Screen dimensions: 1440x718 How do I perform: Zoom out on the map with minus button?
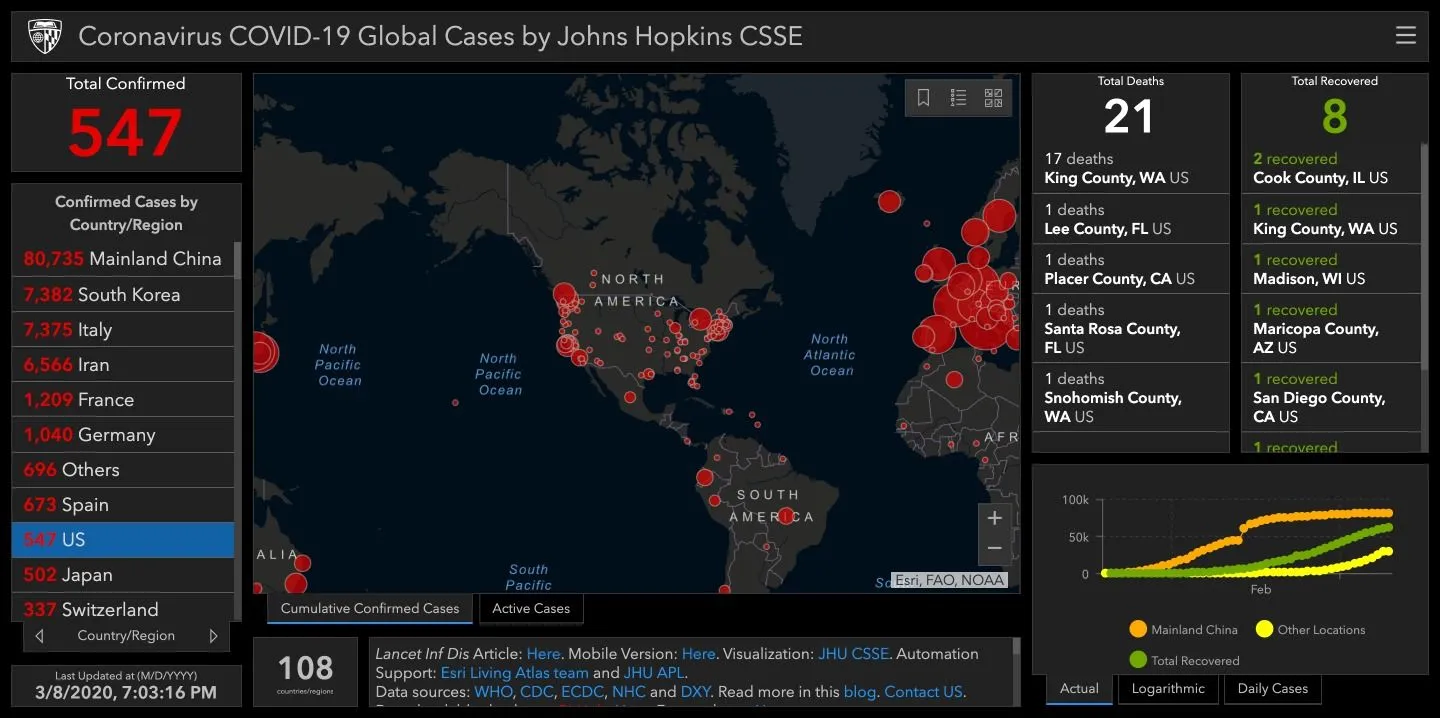[994, 549]
